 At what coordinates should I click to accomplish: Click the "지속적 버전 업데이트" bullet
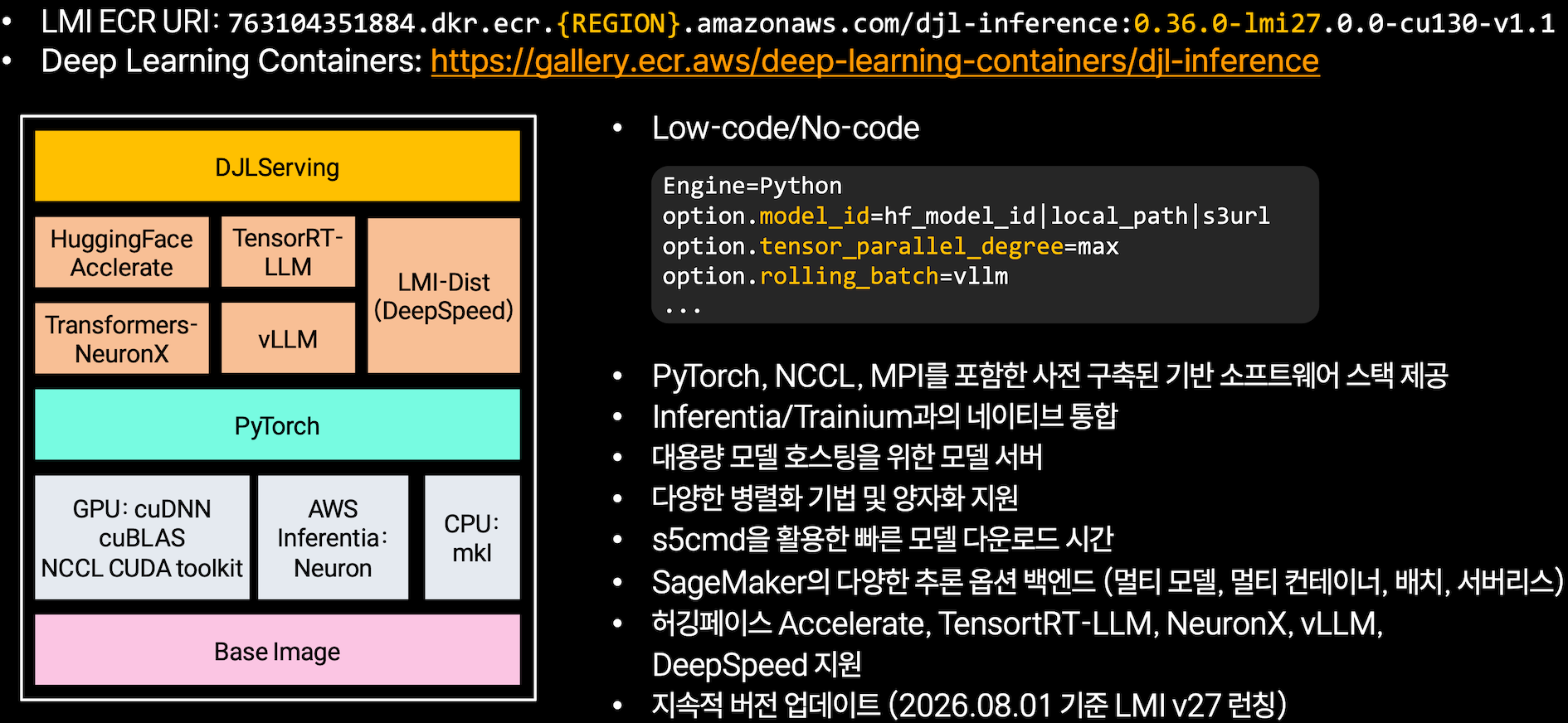[x=970, y=705]
